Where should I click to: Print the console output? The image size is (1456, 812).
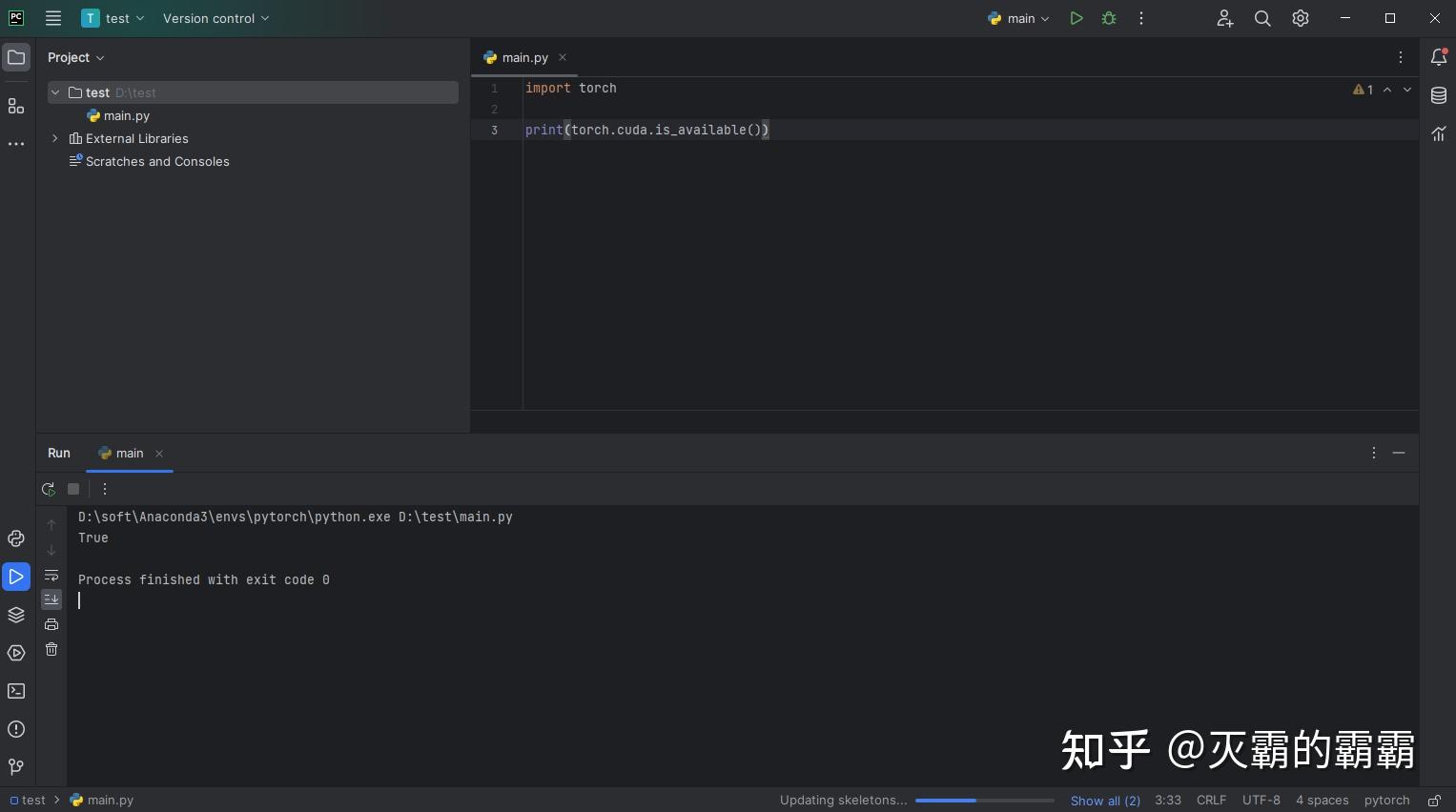point(51,624)
